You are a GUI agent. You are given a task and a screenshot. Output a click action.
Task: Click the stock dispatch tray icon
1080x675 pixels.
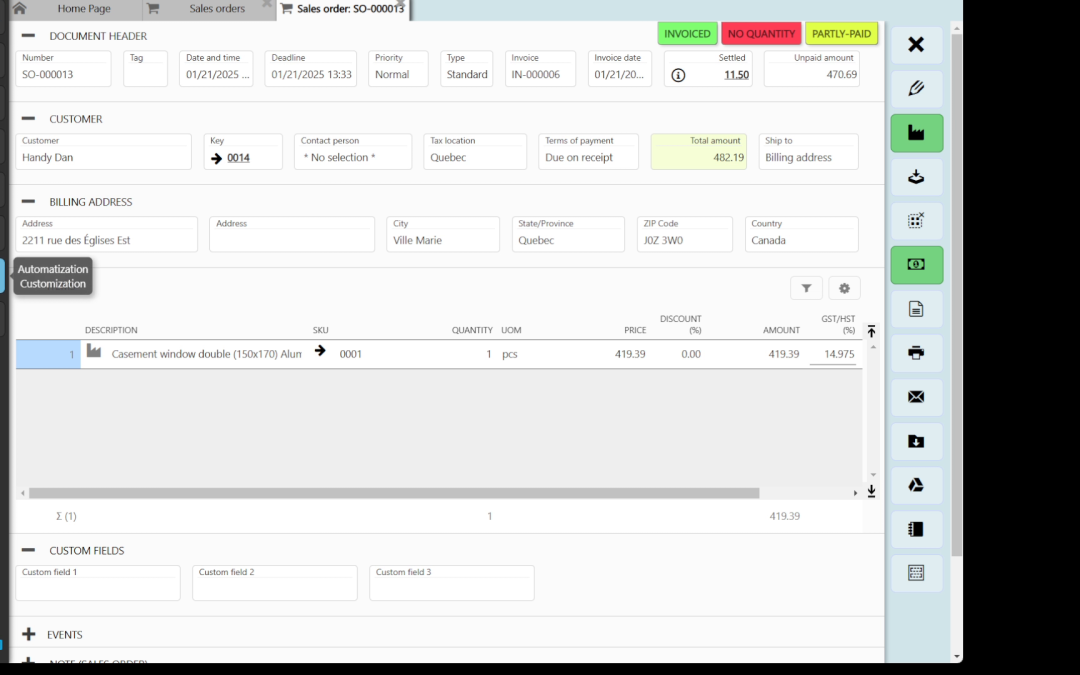[916, 177]
